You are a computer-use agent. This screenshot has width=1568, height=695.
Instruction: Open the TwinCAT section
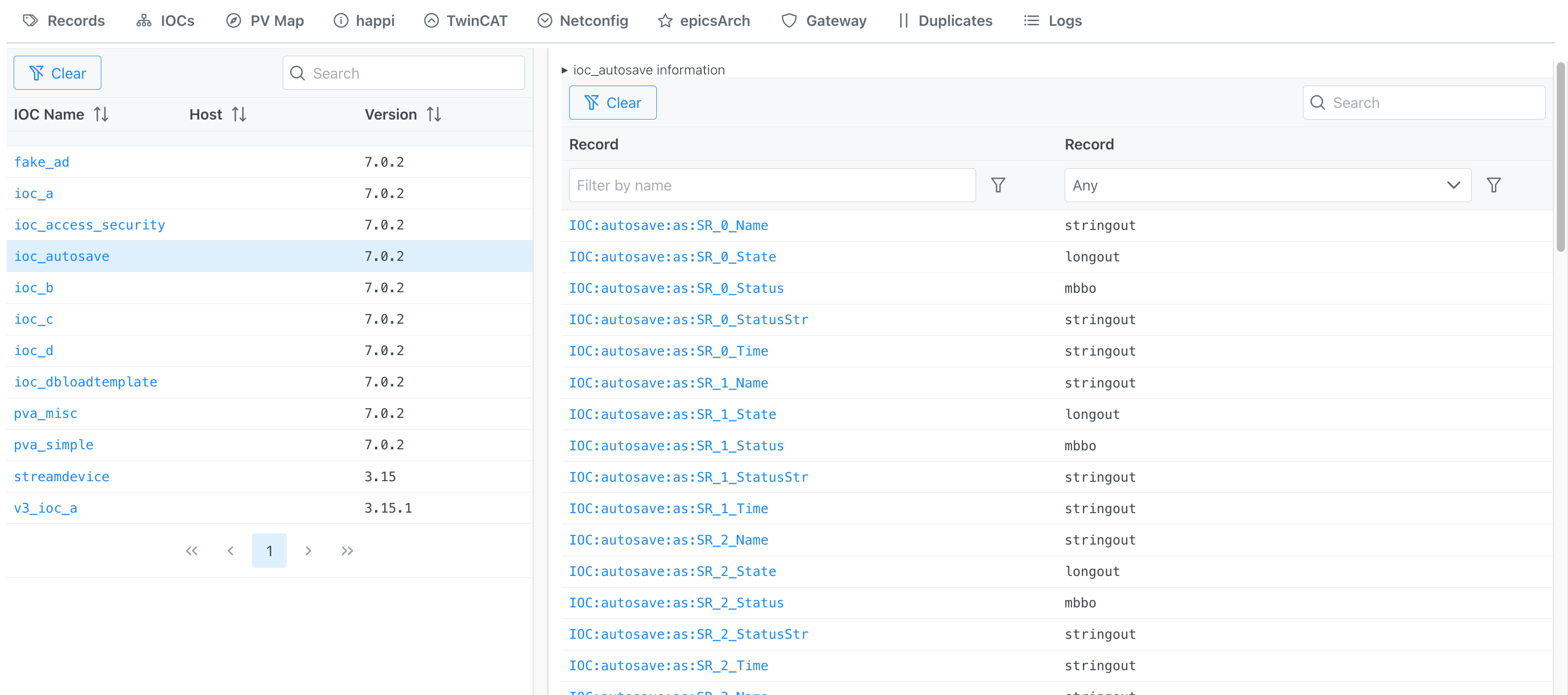point(466,20)
